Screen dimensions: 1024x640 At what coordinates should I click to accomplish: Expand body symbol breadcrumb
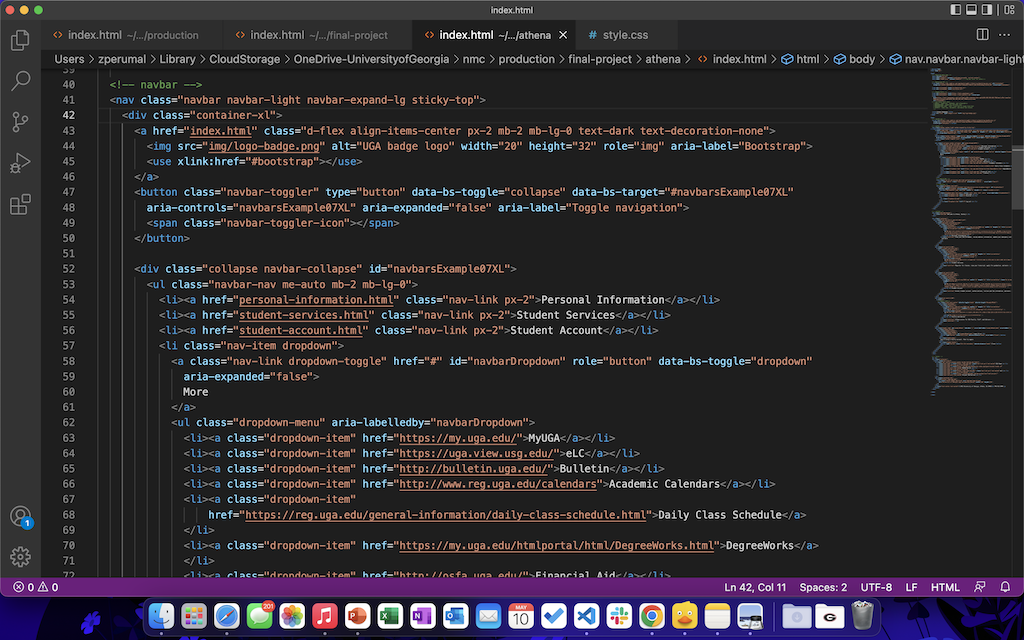pyautogui.click(x=854, y=59)
